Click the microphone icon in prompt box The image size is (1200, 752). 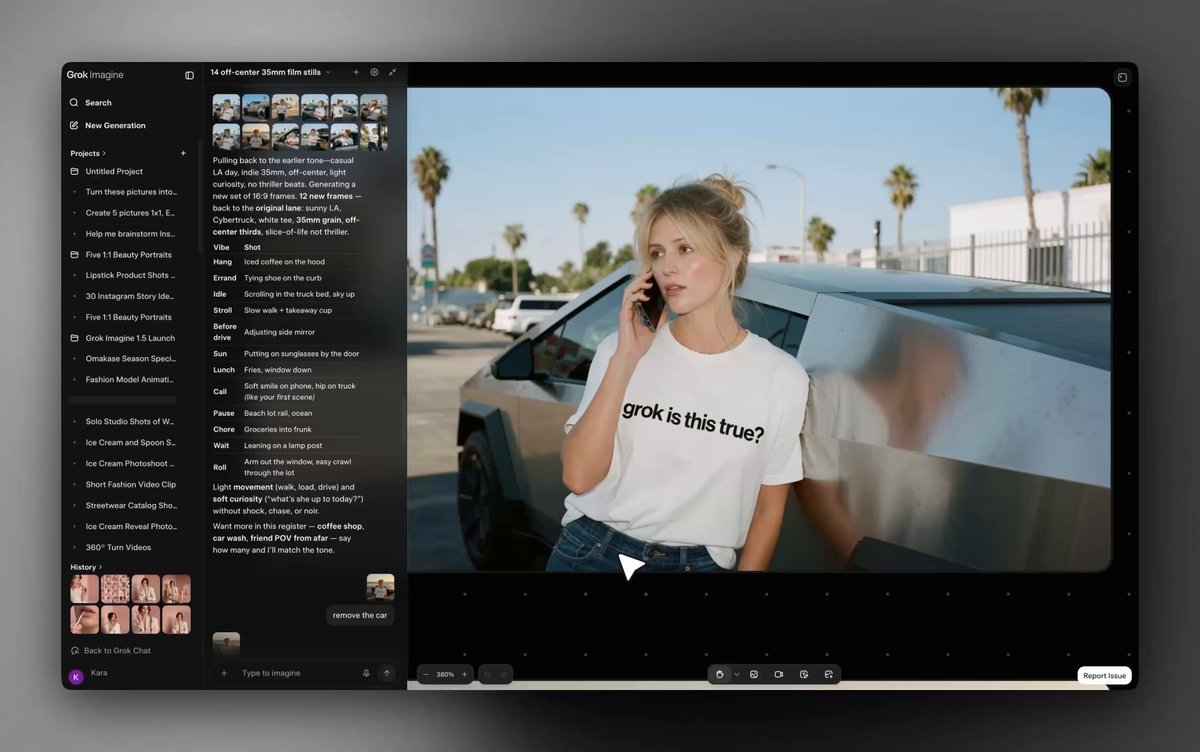click(x=366, y=674)
